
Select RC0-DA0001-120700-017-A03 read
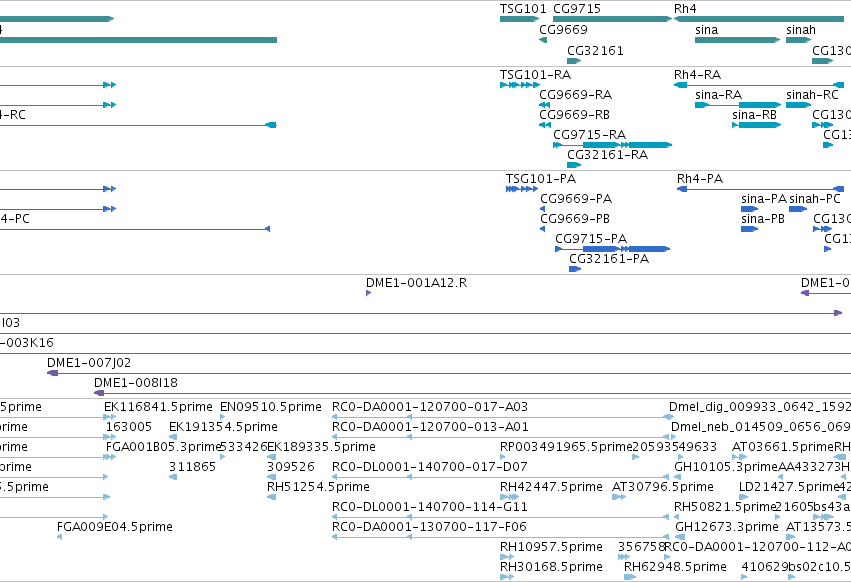[503, 417]
